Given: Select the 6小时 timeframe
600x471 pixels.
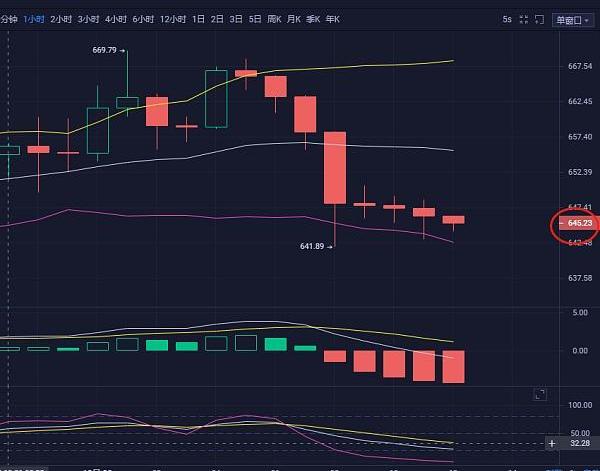Looking at the screenshot, I should 145,19.
